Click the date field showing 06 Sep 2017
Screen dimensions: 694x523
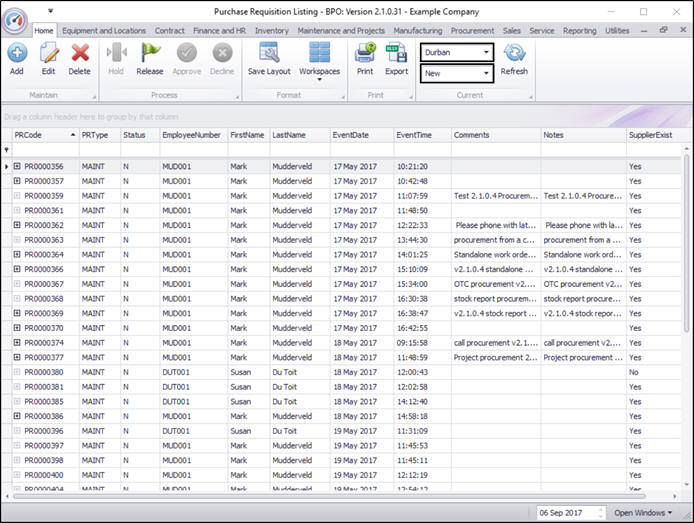click(565, 512)
